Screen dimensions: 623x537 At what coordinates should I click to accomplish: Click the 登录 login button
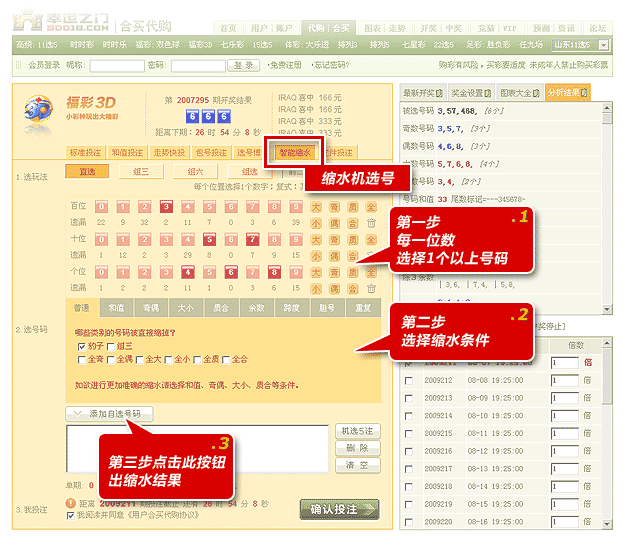point(244,65)
